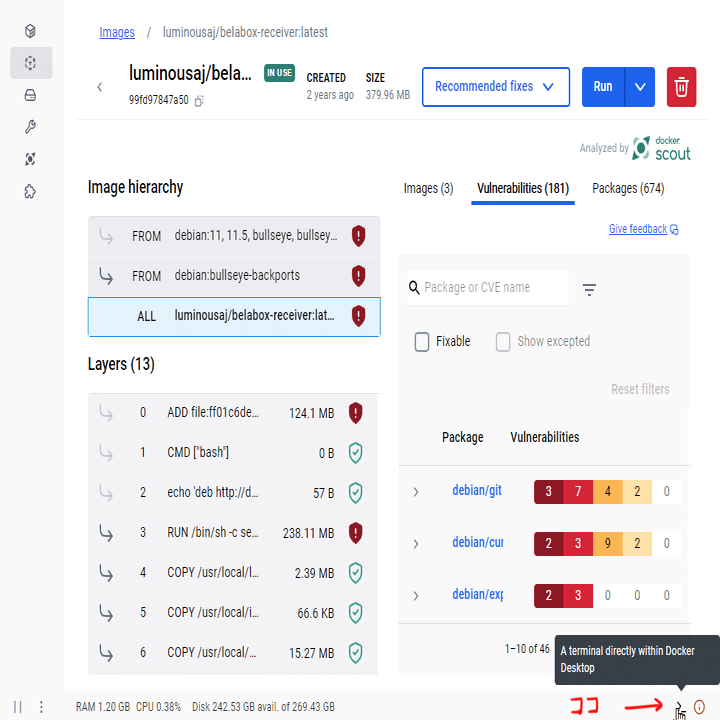Expand the debian/exp package row
The image size is (720, 720).
[416, 596]
